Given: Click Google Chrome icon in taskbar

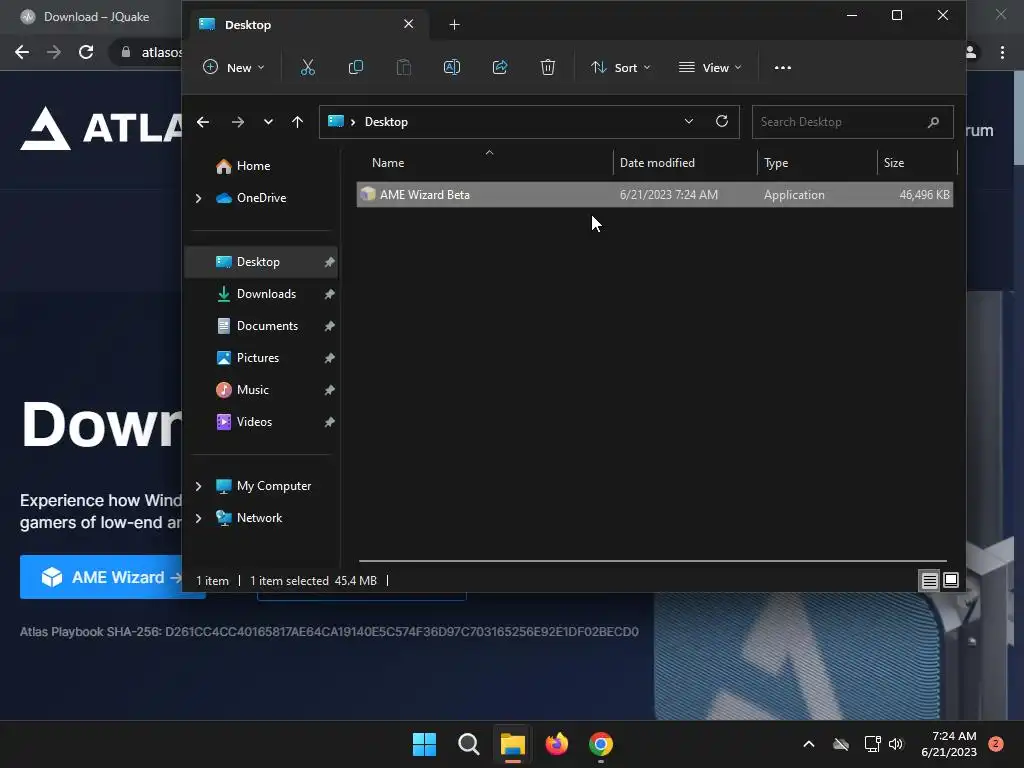Looking at the screenshot, I should [601, 744].
